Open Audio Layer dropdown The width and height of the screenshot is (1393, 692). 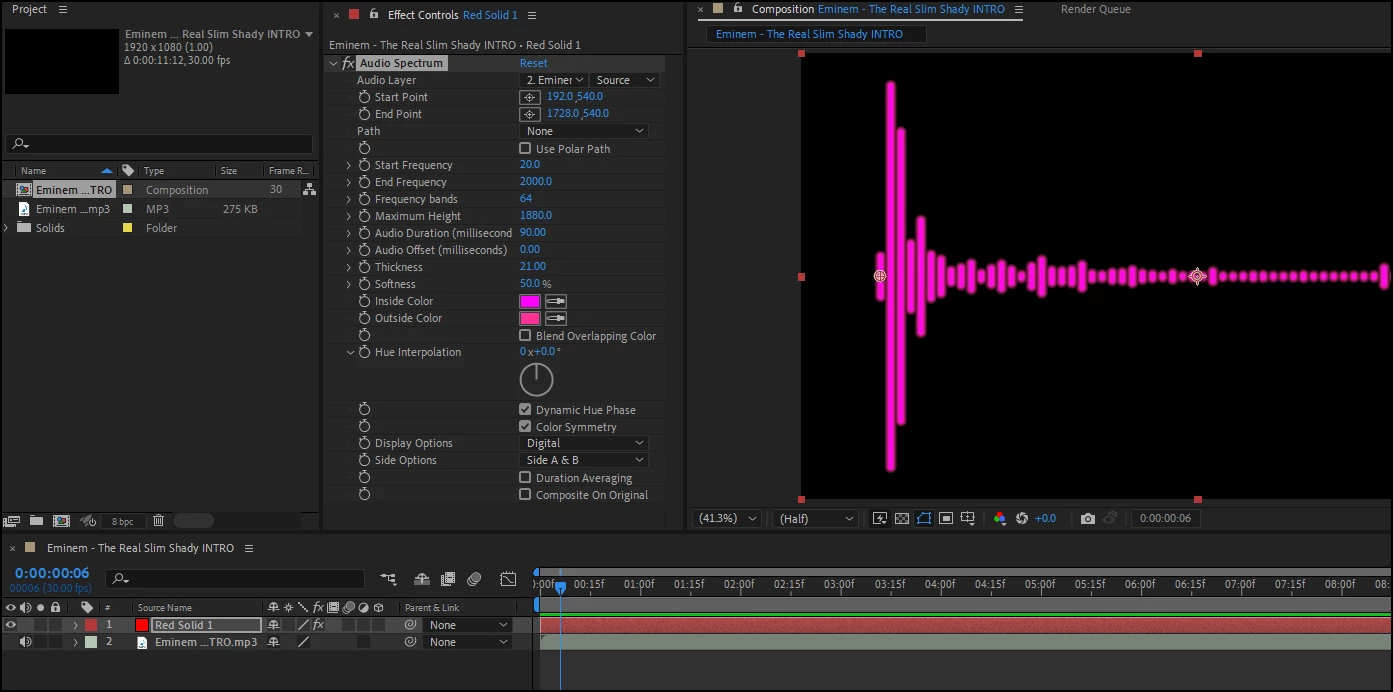click(553, 80)
